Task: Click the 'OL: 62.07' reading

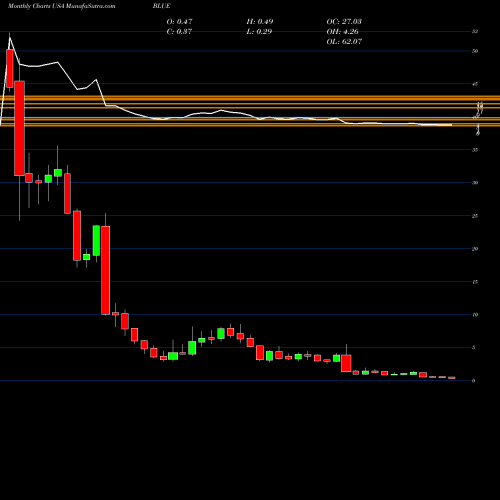Action: 344,41
